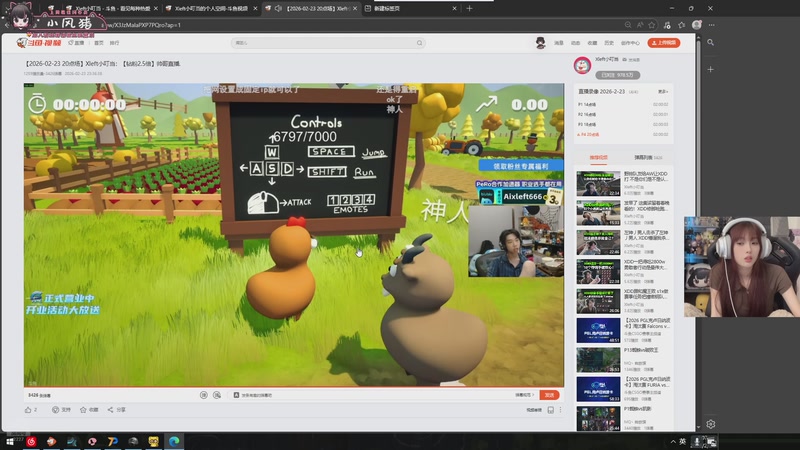Viewport: 800px width, 450px height.
Task: Click the microphone icon in system tray
Action: tap(697, 442)
